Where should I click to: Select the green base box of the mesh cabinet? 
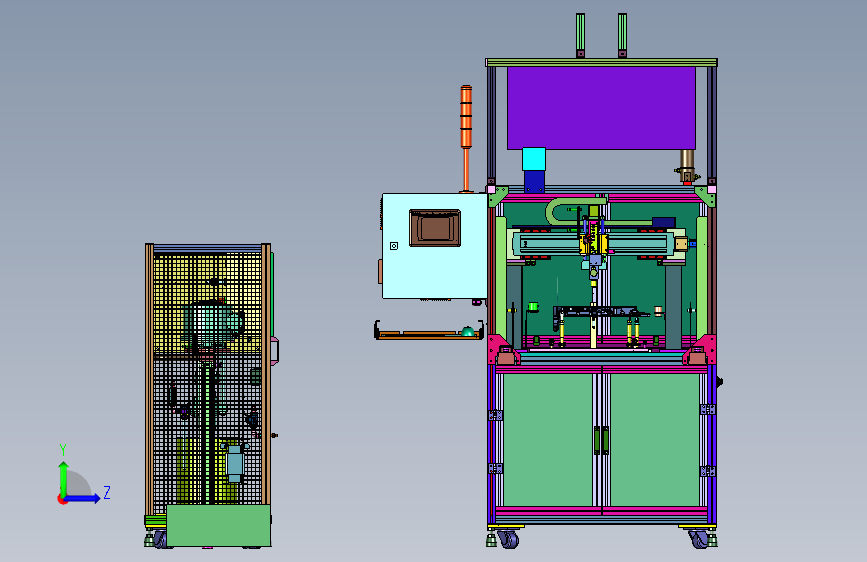(x=218, y=525)
